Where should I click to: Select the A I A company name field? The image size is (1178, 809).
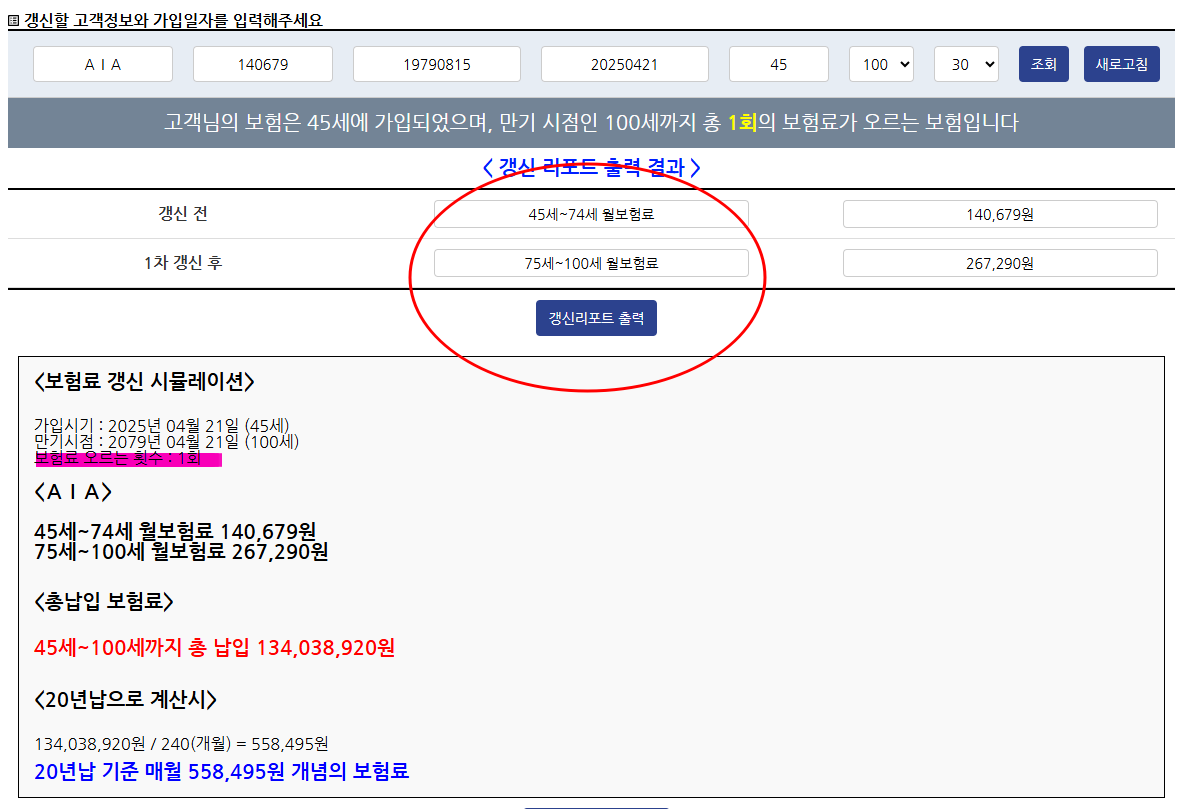pyautogui.click(x=102, y=63)
